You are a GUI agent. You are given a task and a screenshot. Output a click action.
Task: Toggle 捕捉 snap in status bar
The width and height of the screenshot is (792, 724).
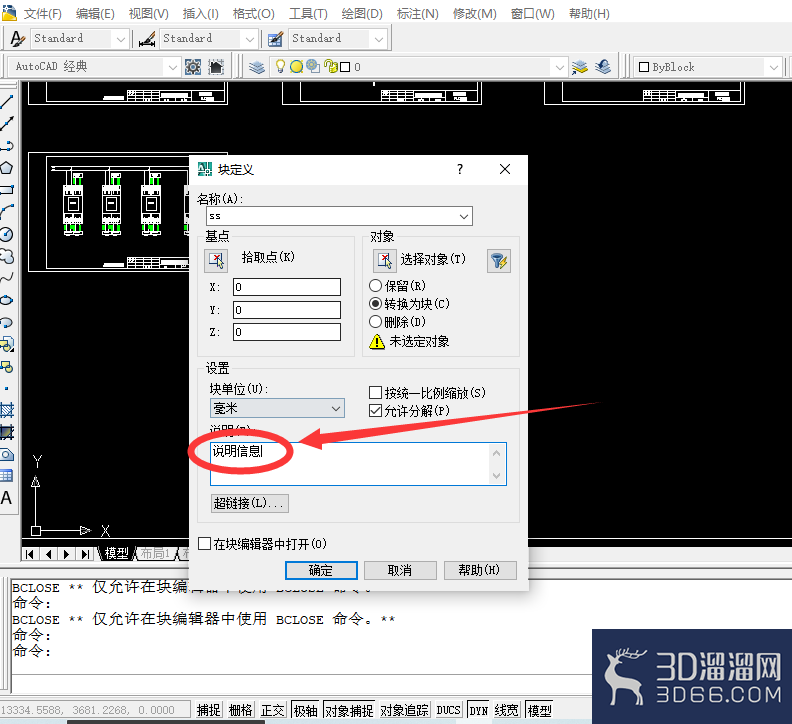(x=208, y=710)
